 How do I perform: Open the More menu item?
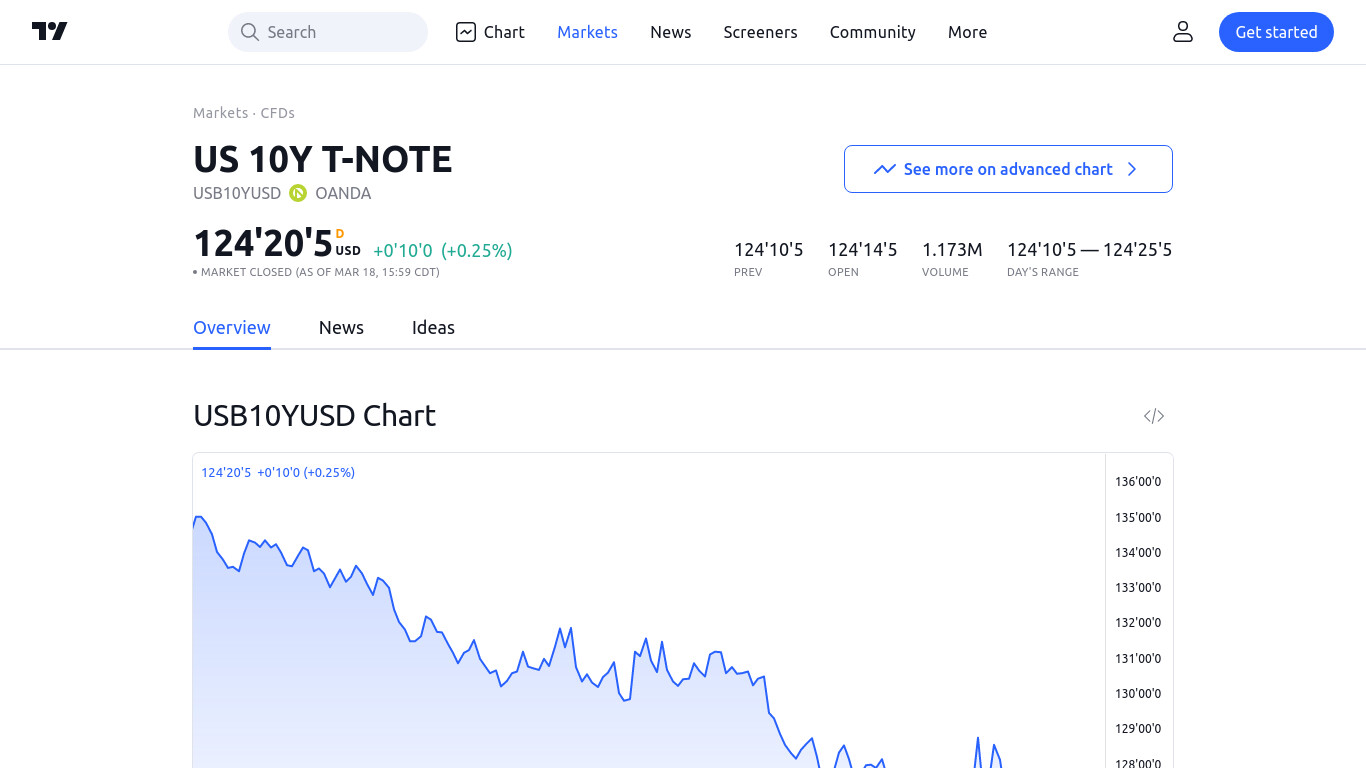967,32
